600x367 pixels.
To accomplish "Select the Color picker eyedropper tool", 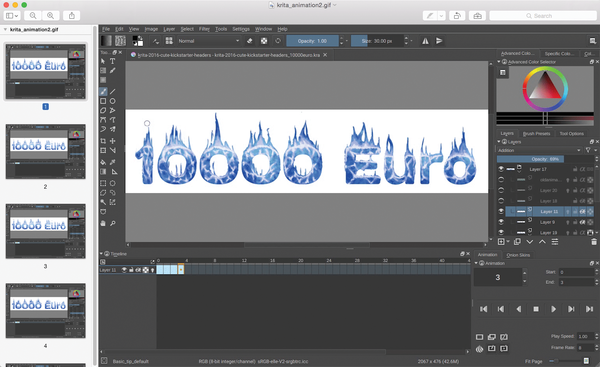I will (x=112, y=162).
